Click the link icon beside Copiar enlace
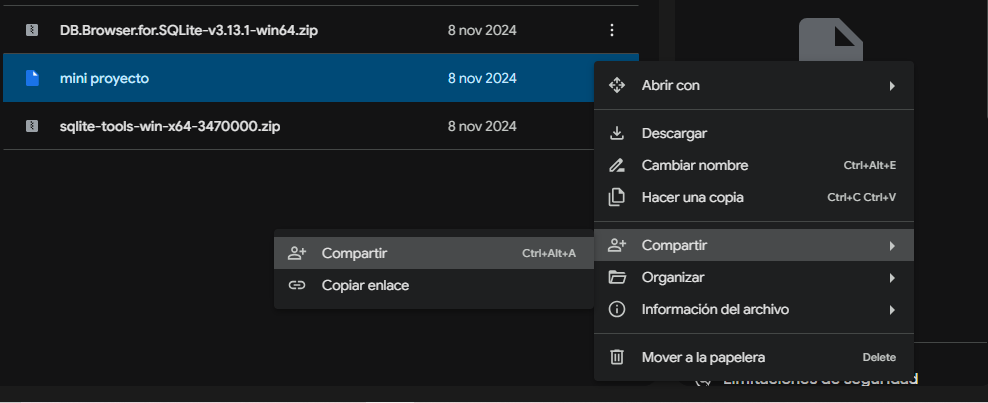The image size is (988, 403). click(296, 285)
